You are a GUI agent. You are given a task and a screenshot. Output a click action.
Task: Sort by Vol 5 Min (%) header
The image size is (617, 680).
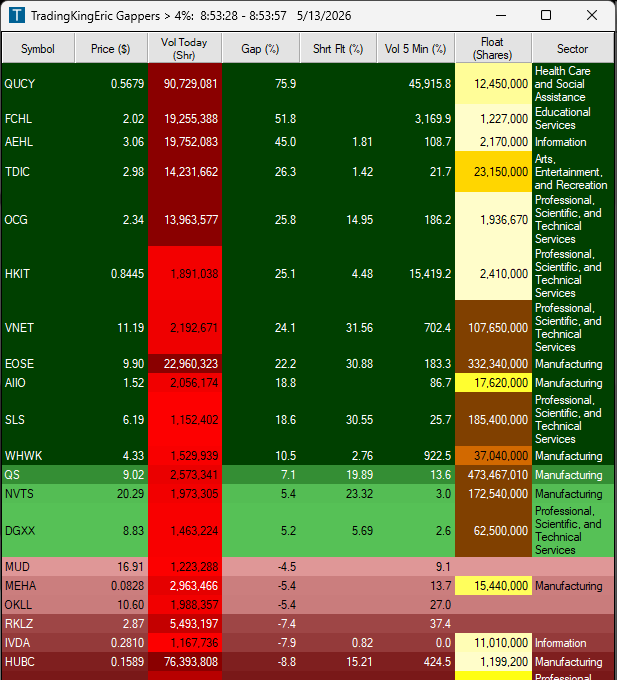coord(416,49)
